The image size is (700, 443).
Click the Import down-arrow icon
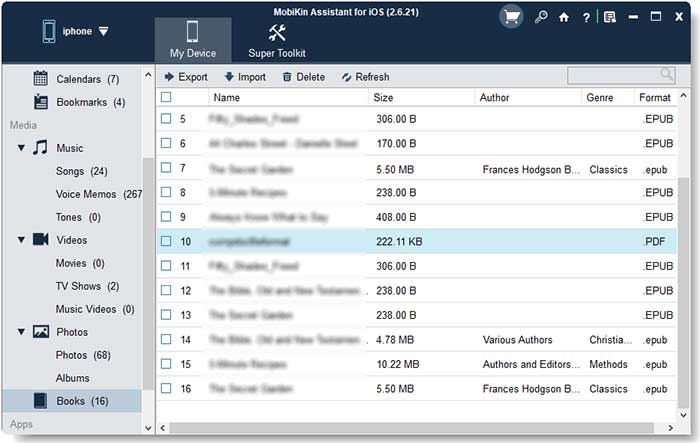tap(229, 77)
